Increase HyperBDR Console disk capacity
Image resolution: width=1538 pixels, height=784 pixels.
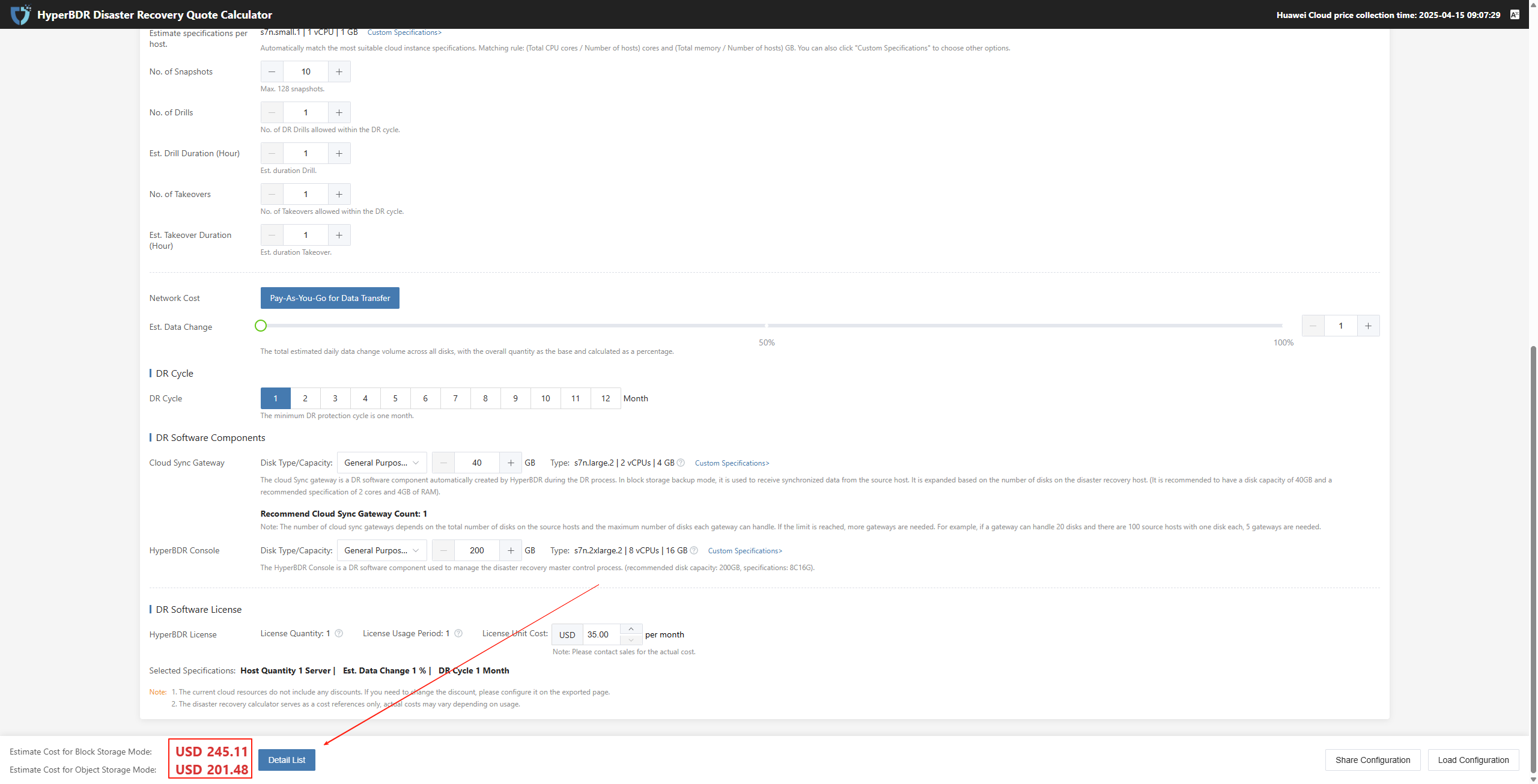click(511, 550)
